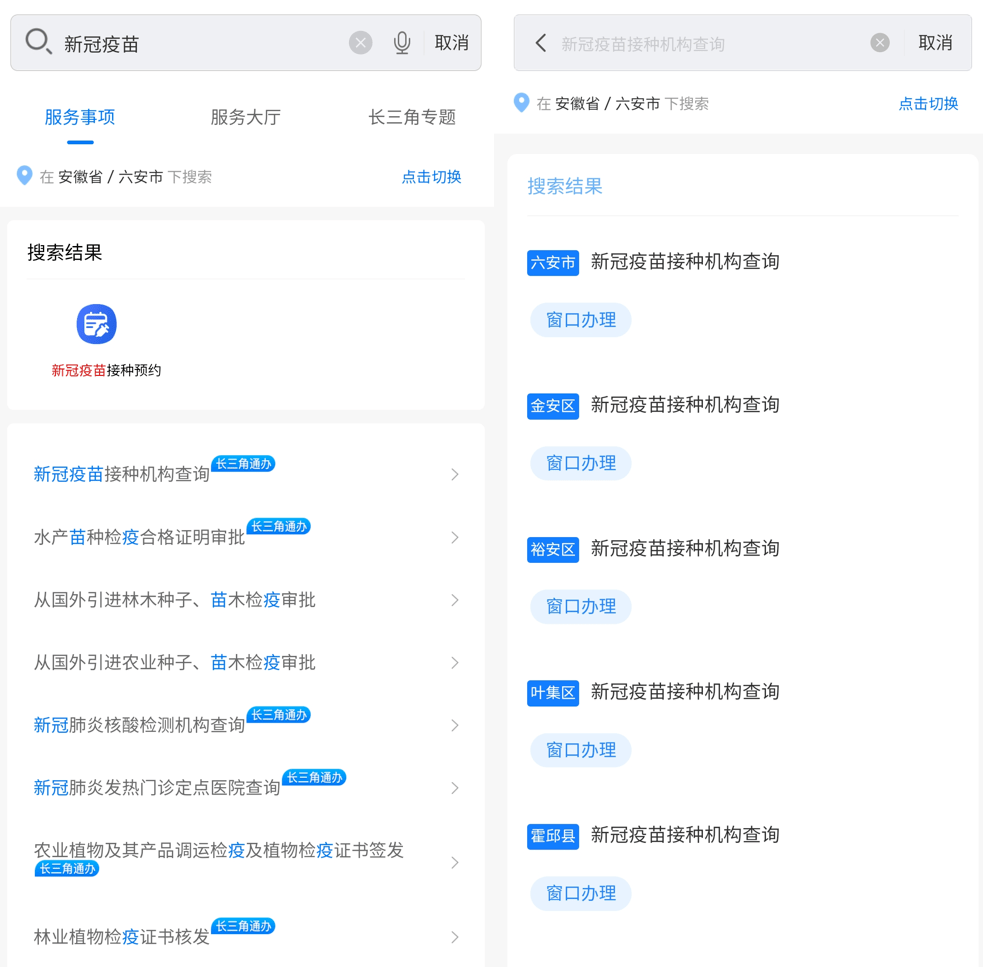Select the 金安区 result tag
Image resolution: width=983 pixels, height=967 pixels.
click(552, 405)
